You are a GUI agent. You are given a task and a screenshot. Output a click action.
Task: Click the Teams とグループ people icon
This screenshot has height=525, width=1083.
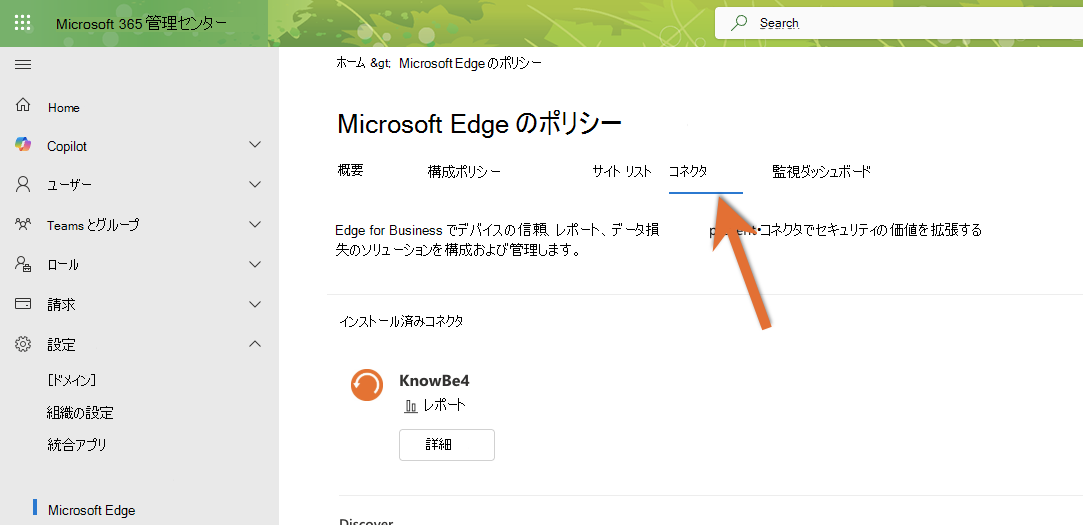[23, 225]
